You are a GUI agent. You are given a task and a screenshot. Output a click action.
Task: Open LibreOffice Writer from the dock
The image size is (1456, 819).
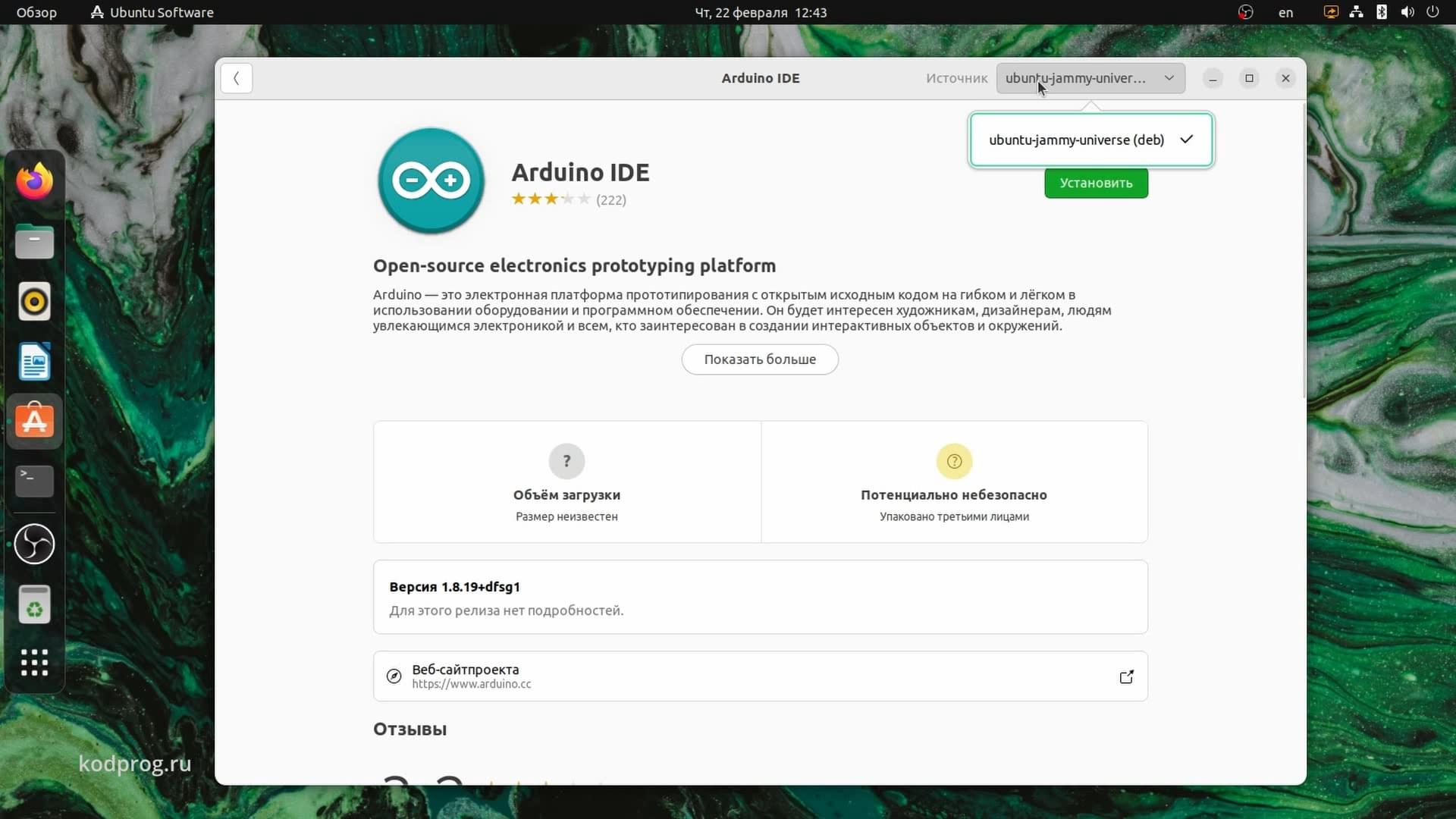[35, 362]
